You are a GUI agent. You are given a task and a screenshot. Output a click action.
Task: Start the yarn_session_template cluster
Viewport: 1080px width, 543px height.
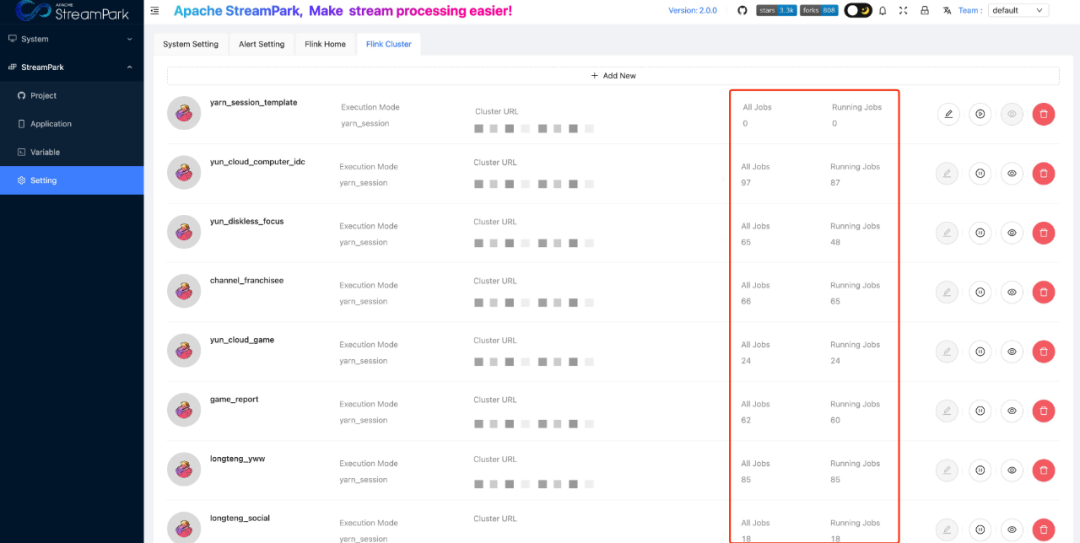pos(980,114)
